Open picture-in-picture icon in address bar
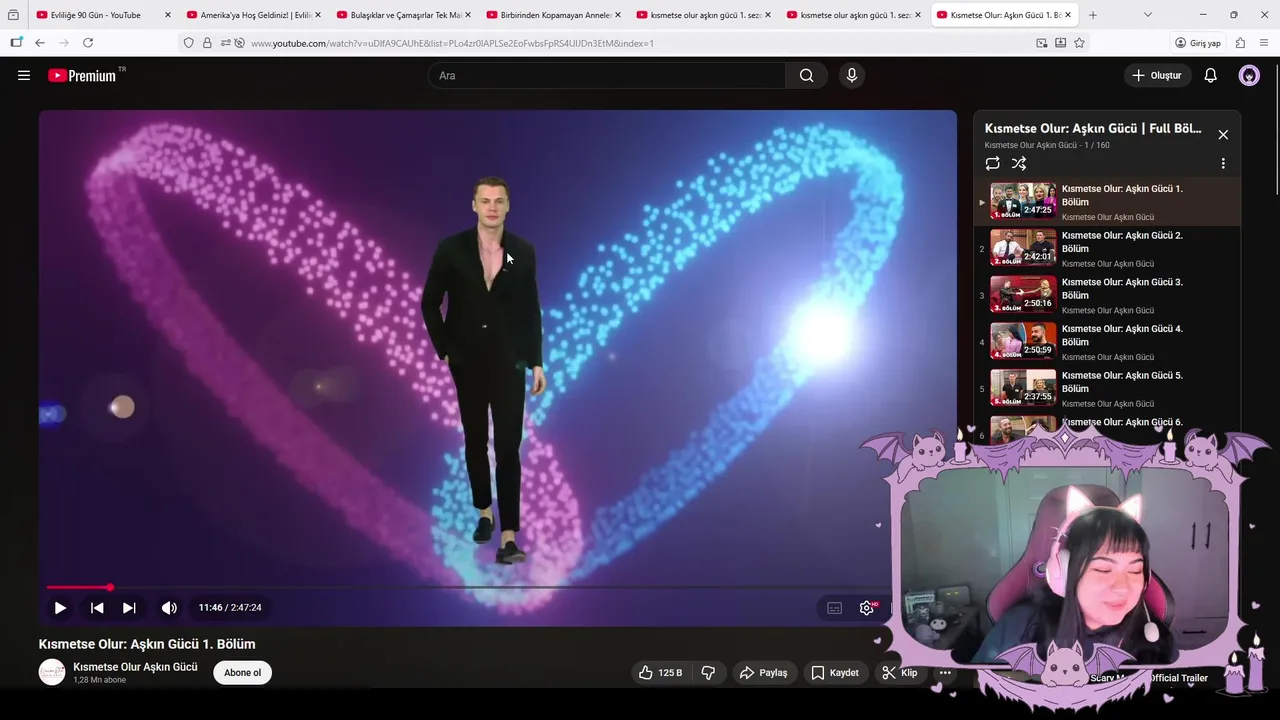This screenshot has width=1280, height=720. click(x=1042, y=43)
